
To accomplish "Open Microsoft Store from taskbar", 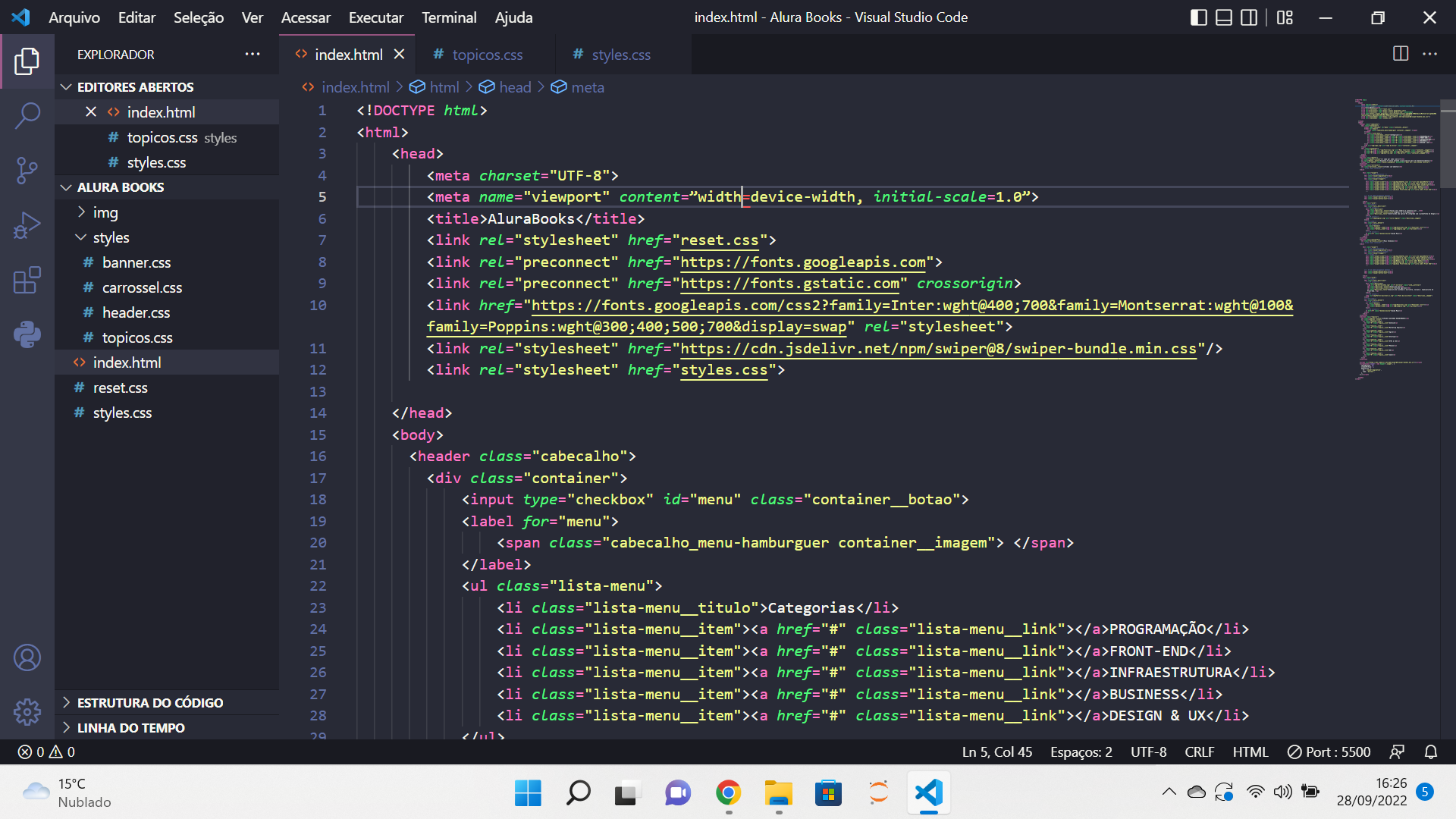I will click(828, 792).
